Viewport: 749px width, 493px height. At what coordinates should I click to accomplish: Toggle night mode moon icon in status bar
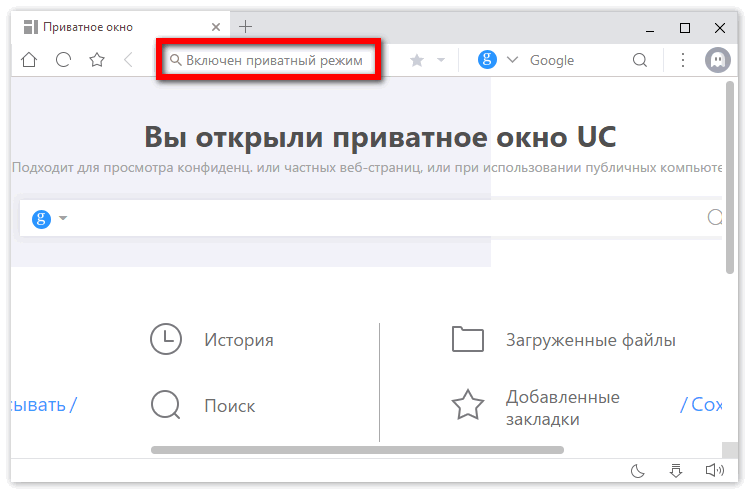click(638, 471)
